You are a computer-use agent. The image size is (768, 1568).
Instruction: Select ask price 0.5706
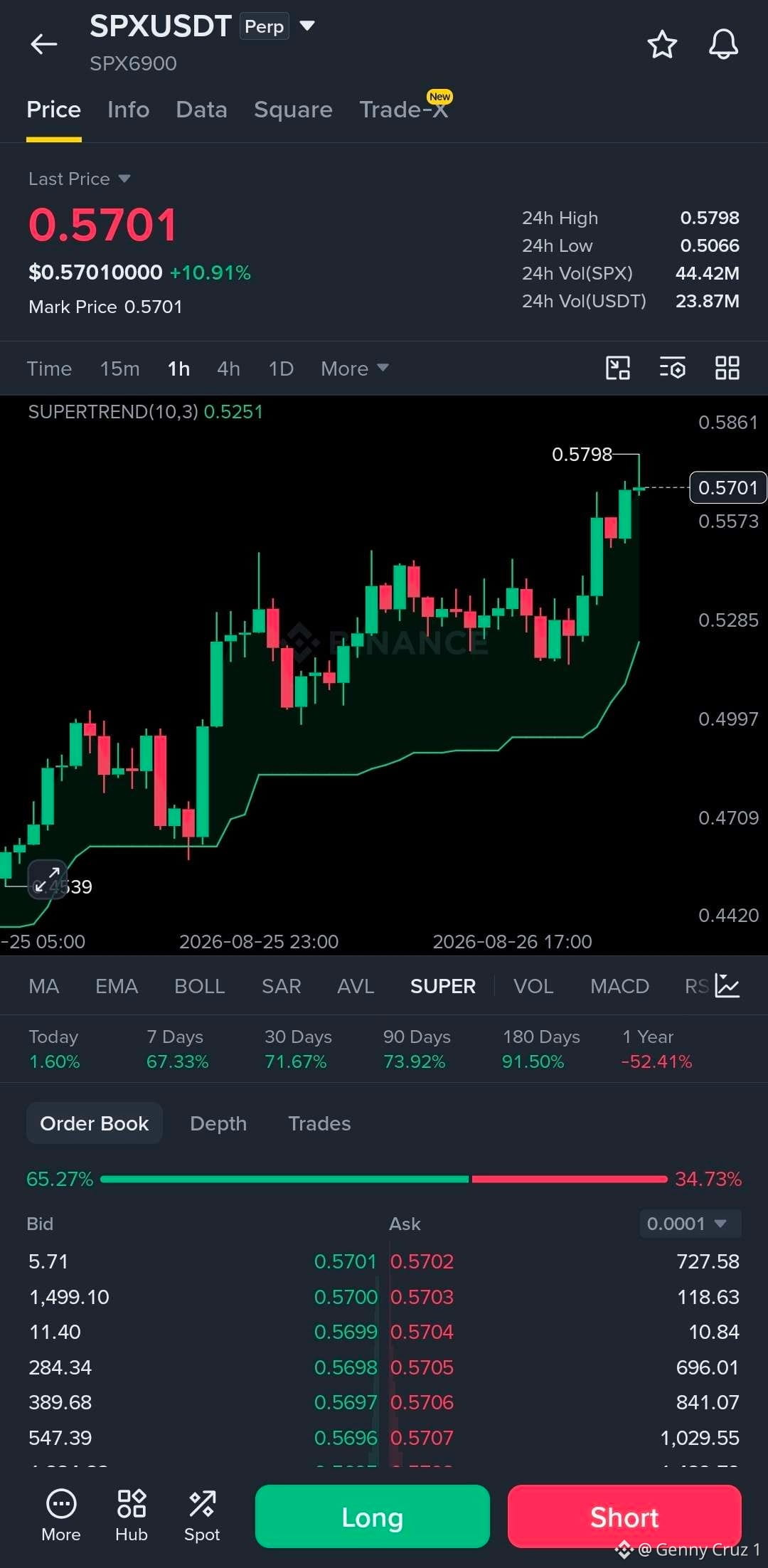click(x=422, y=1402)
